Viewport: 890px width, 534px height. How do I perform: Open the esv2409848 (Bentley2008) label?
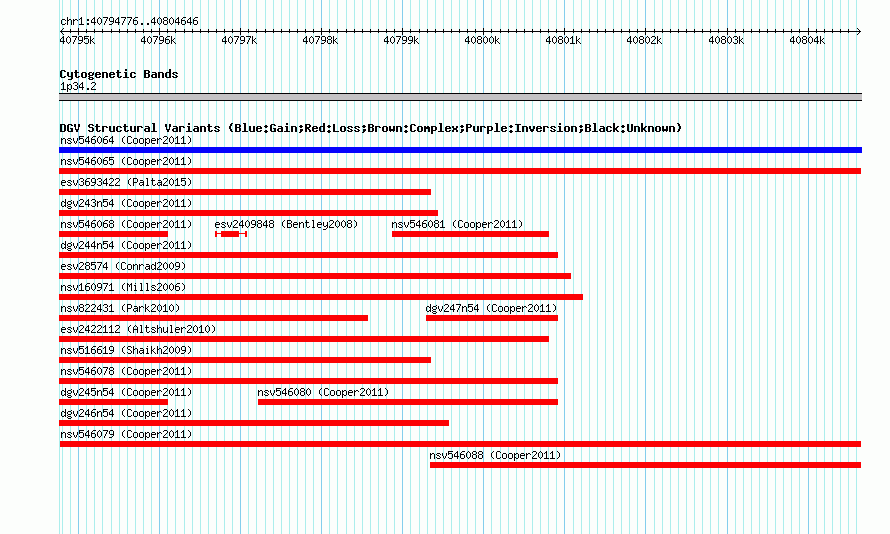pyautogui.click(x=286, y=224)
